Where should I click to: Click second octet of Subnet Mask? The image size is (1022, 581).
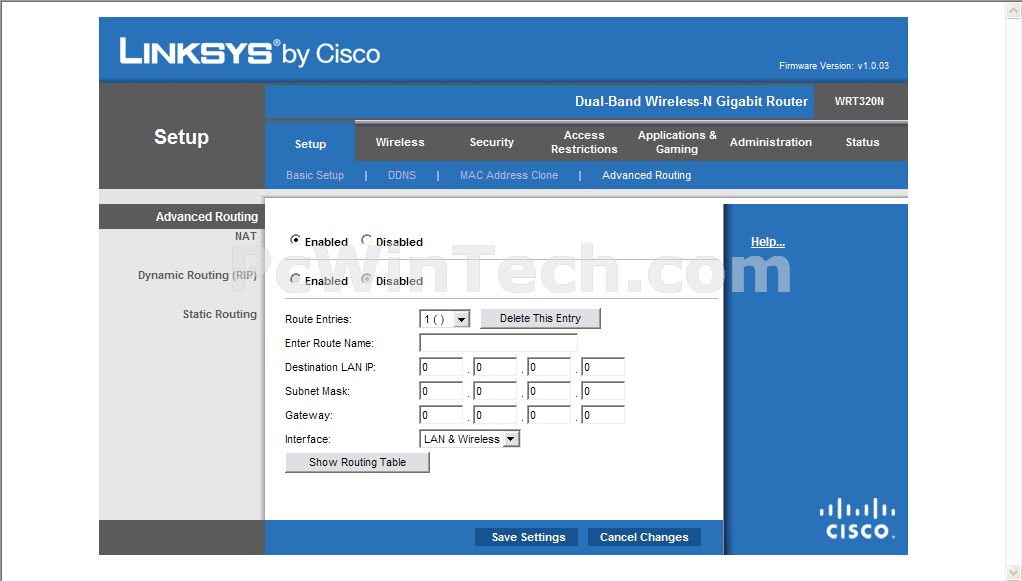click(495, 391)
